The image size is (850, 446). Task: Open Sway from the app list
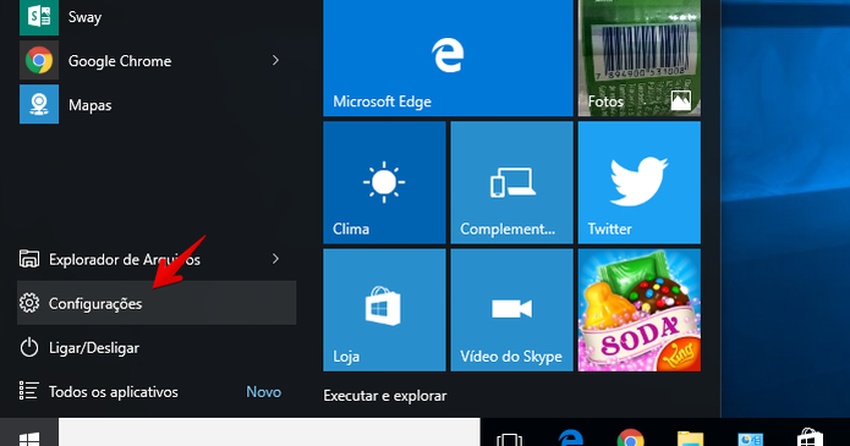pyautogui.click(x=157, y=17)
